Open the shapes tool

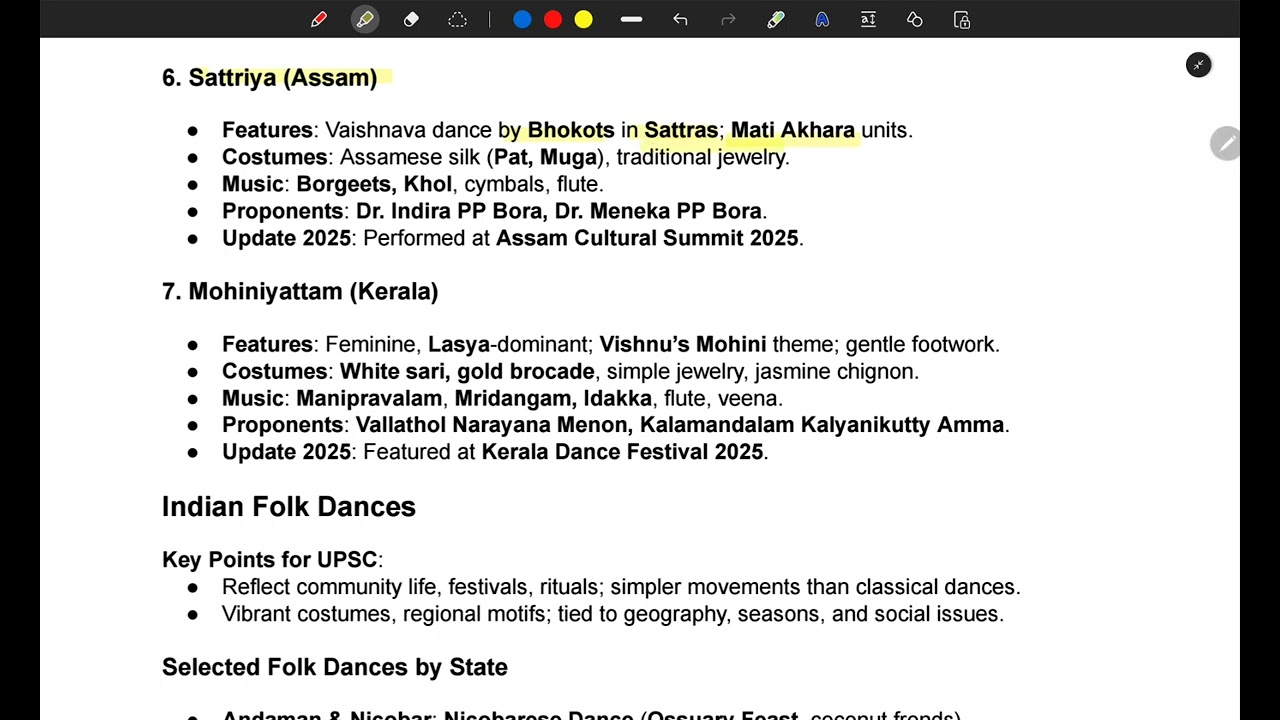tap(915, 20)
